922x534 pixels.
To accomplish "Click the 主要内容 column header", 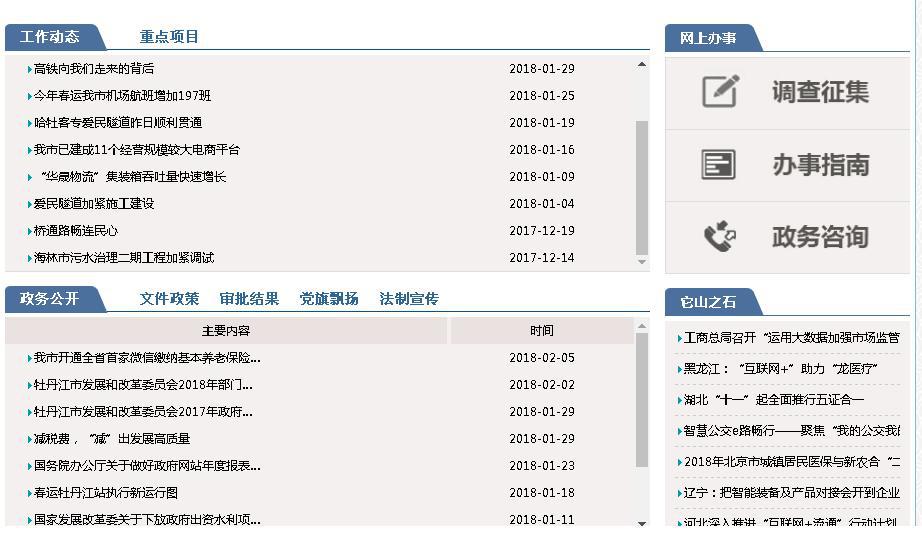I will 226,331.
